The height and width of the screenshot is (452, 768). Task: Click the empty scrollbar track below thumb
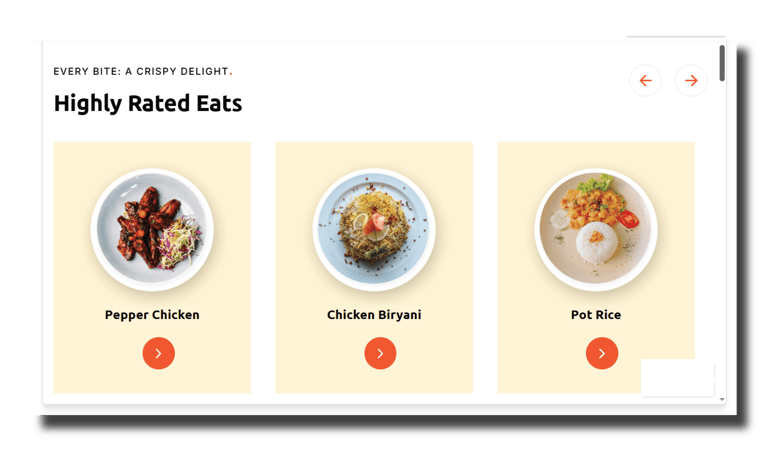pyautogui.click(x=722, y=238)
